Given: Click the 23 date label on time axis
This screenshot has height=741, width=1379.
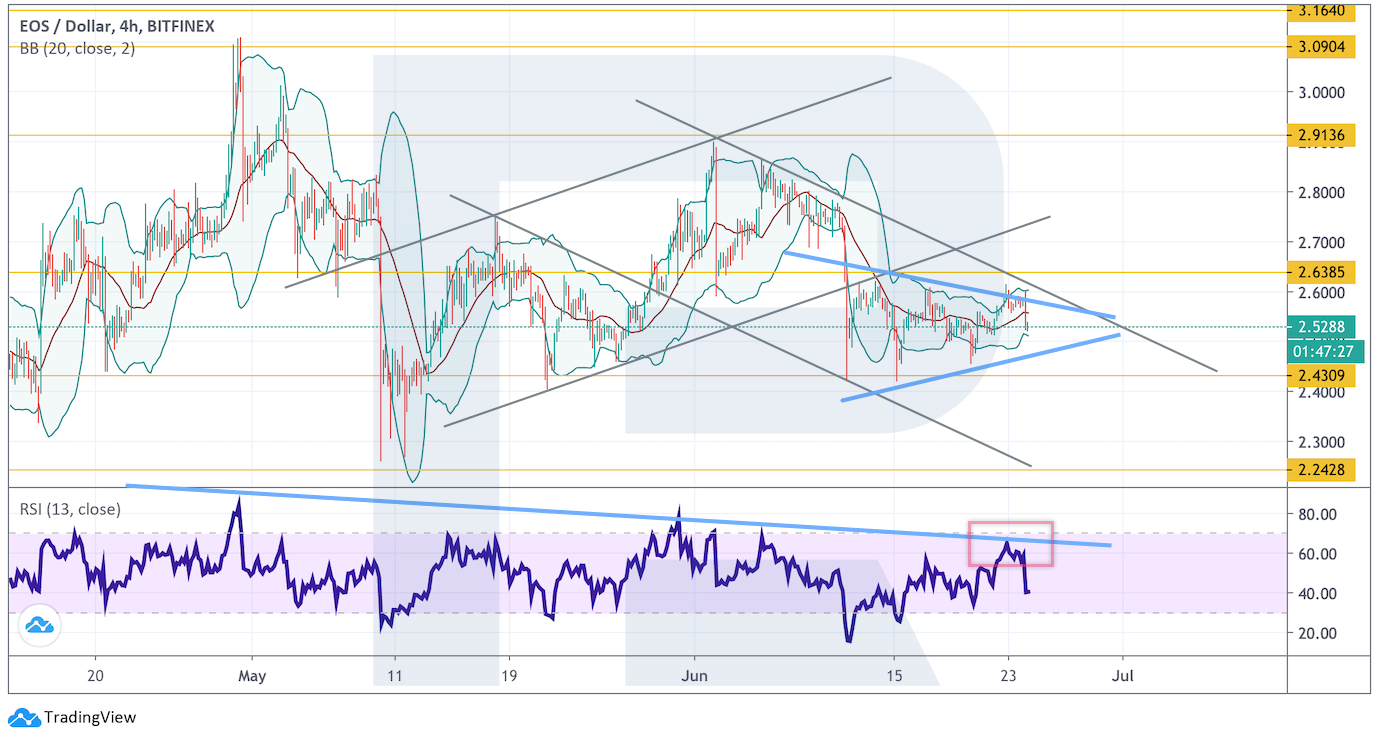Looking at the screenshot, I should click(x=1008, y=675).
